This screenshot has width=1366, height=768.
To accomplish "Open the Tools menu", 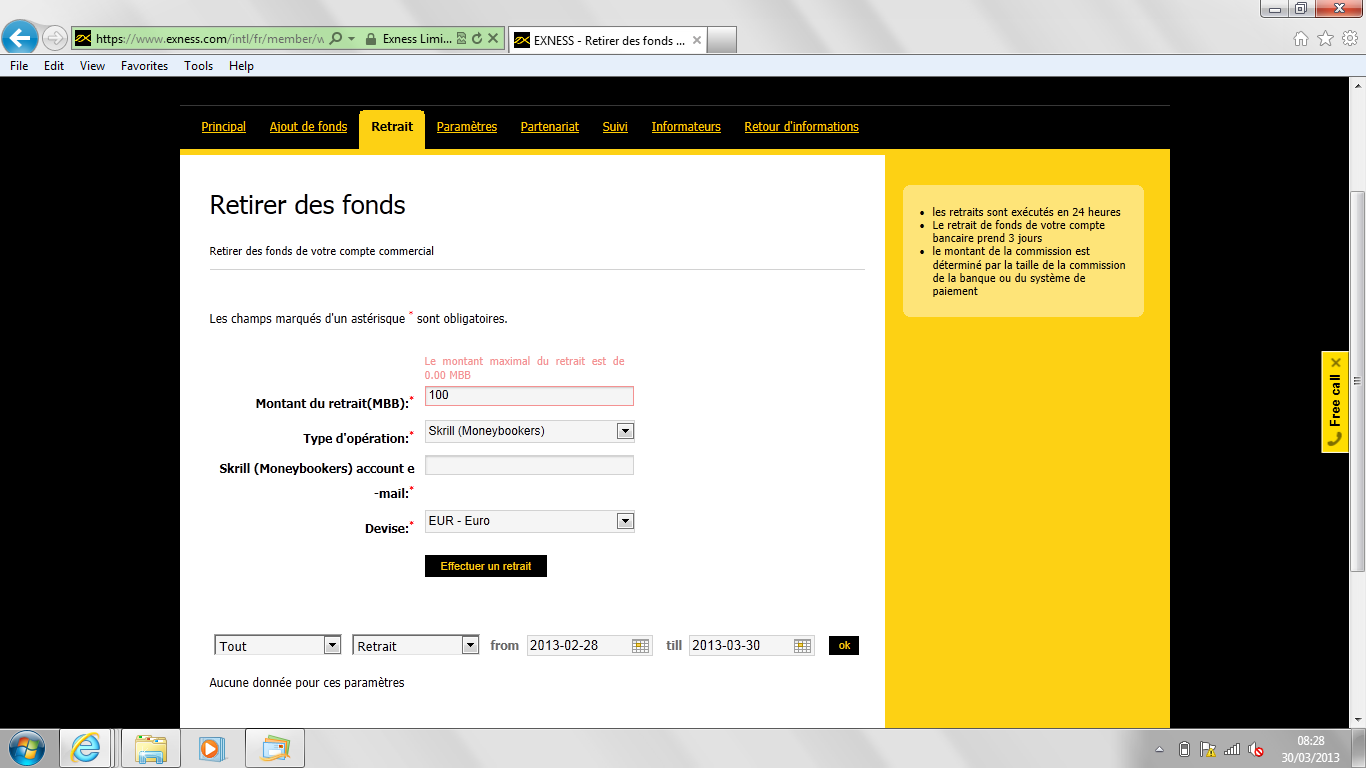I will pos(198,66).
